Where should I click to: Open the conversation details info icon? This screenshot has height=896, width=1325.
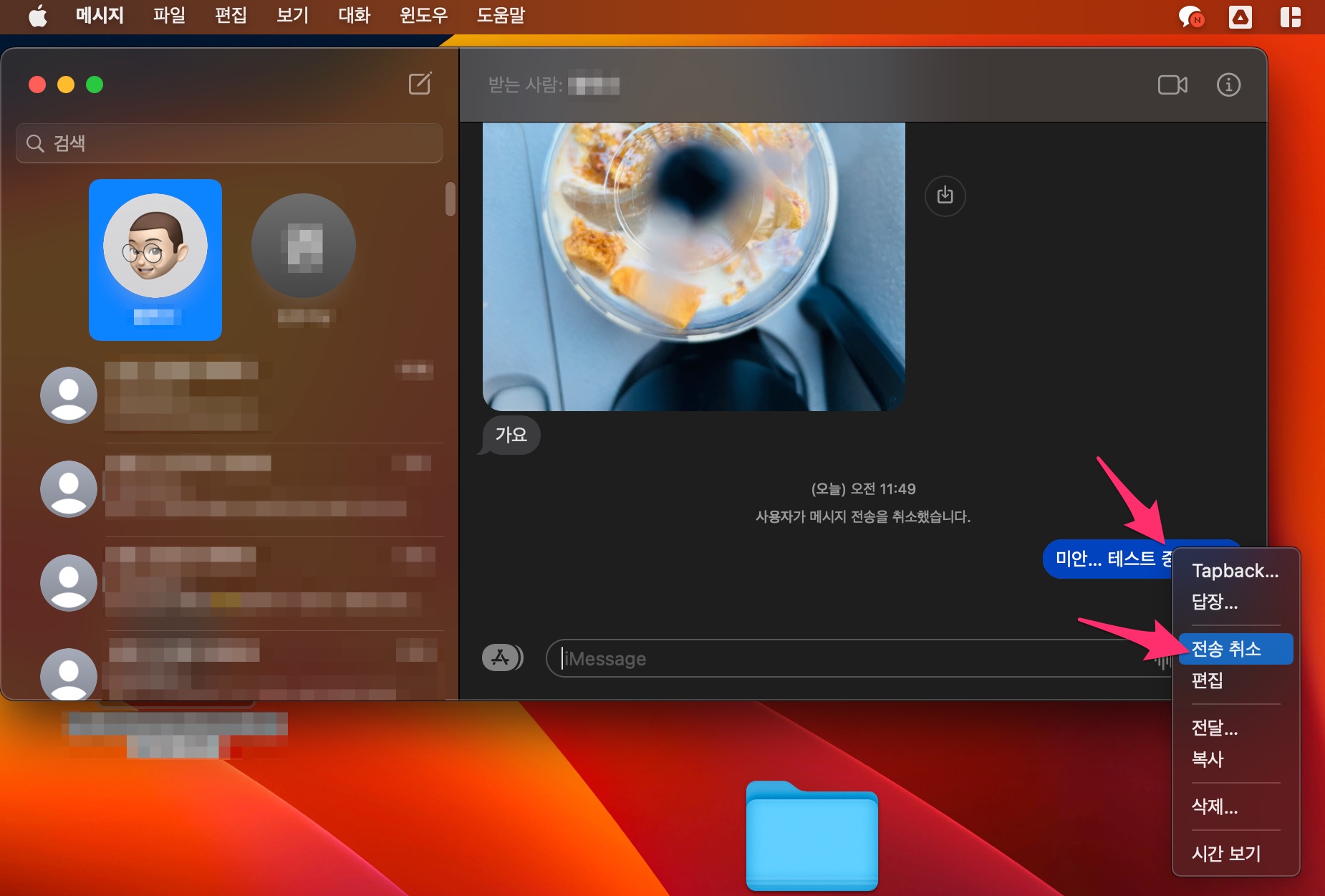pyautogui.click(x=1228, y=85)
